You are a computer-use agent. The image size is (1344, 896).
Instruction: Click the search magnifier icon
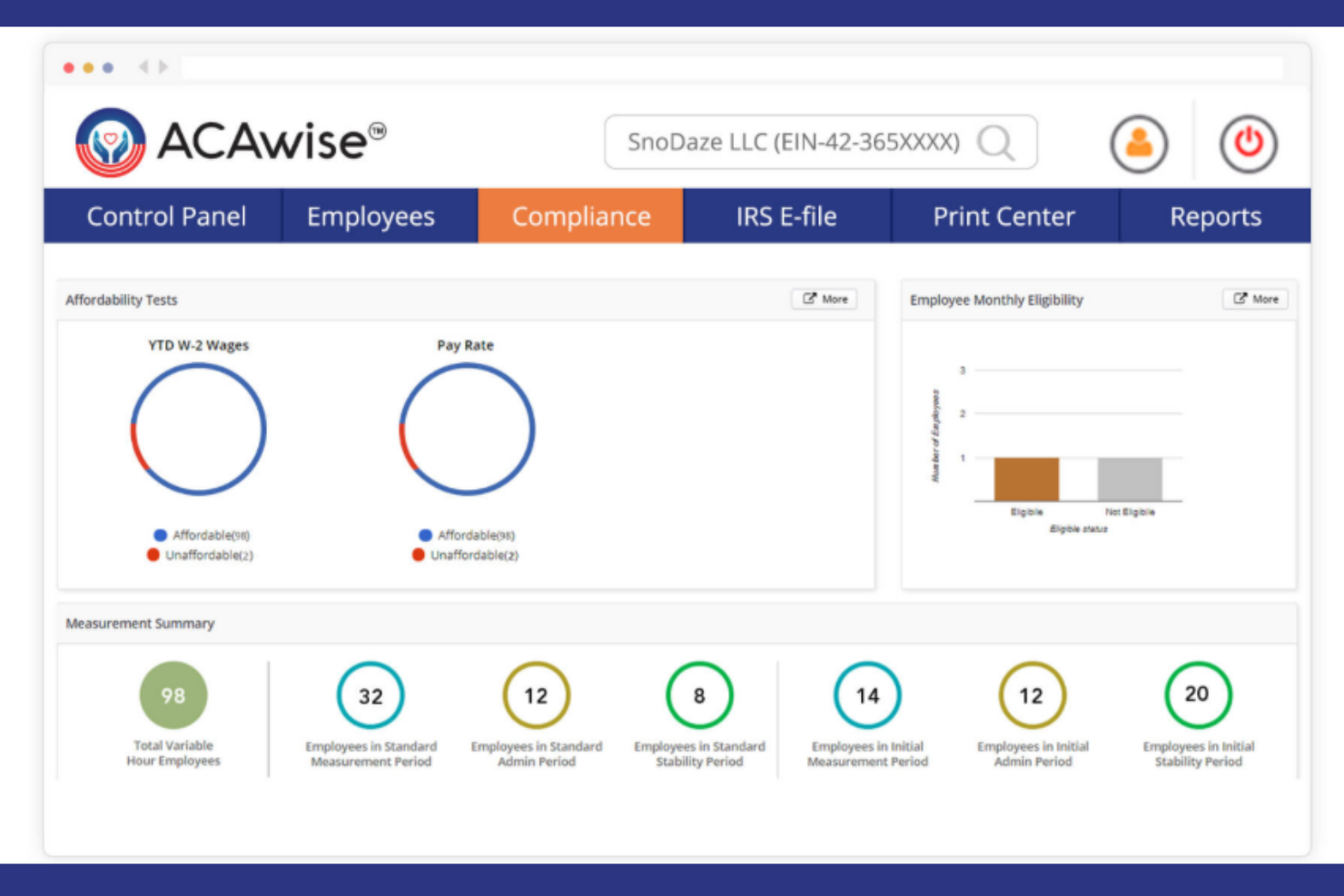(x=995, y=143)
